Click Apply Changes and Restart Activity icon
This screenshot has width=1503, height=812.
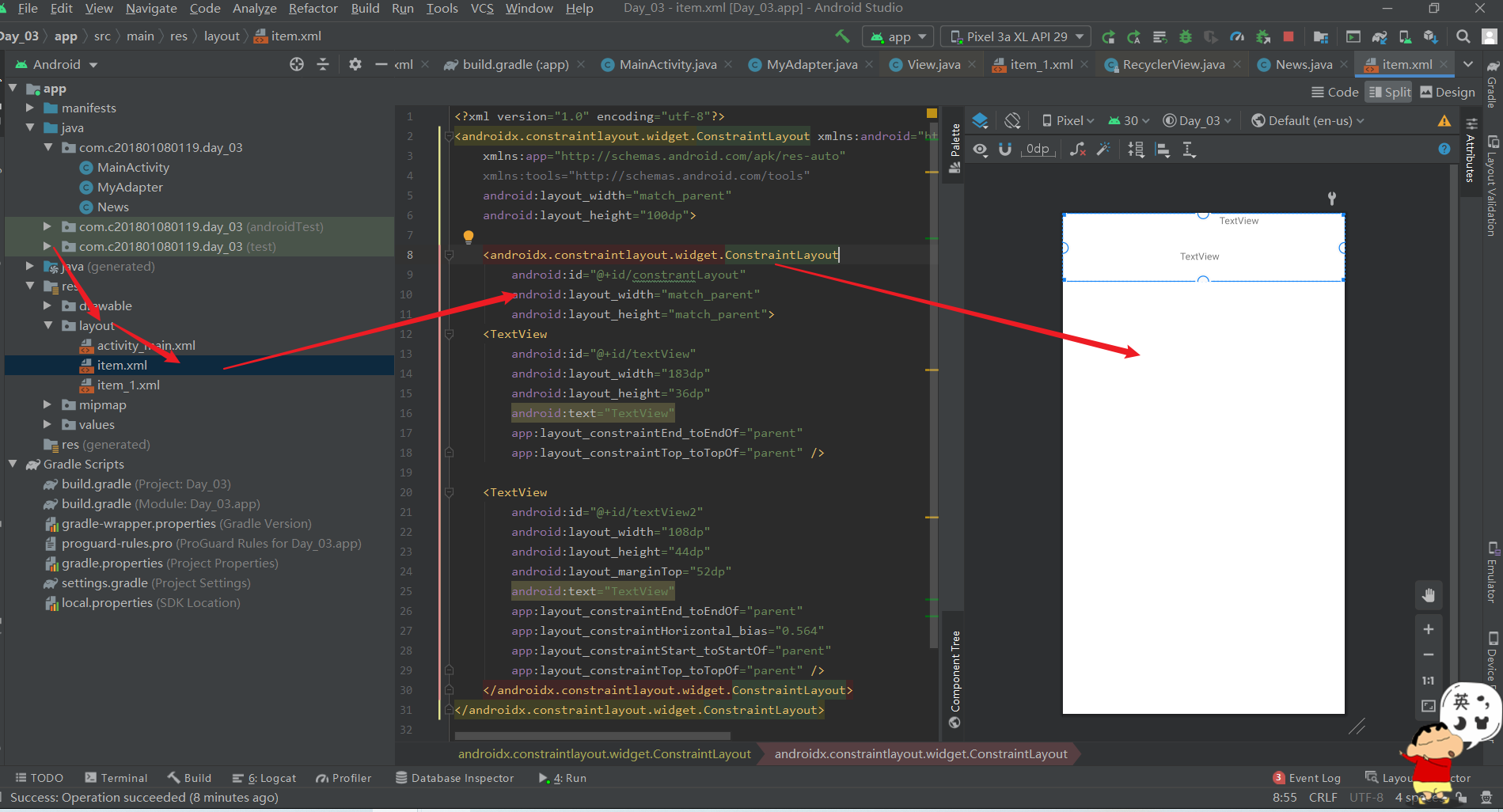(1134, 36)
